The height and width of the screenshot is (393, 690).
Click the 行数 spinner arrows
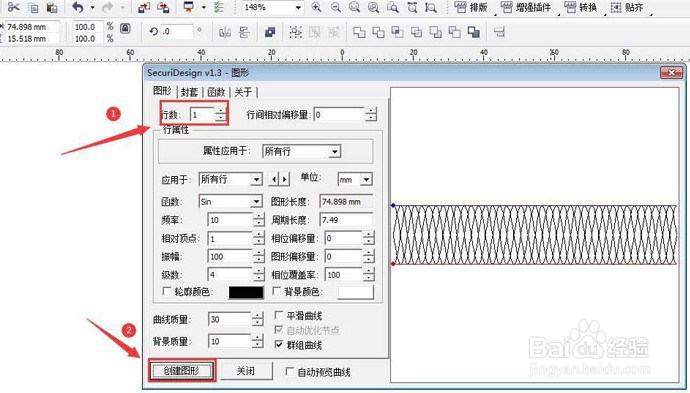coord(220,114)
